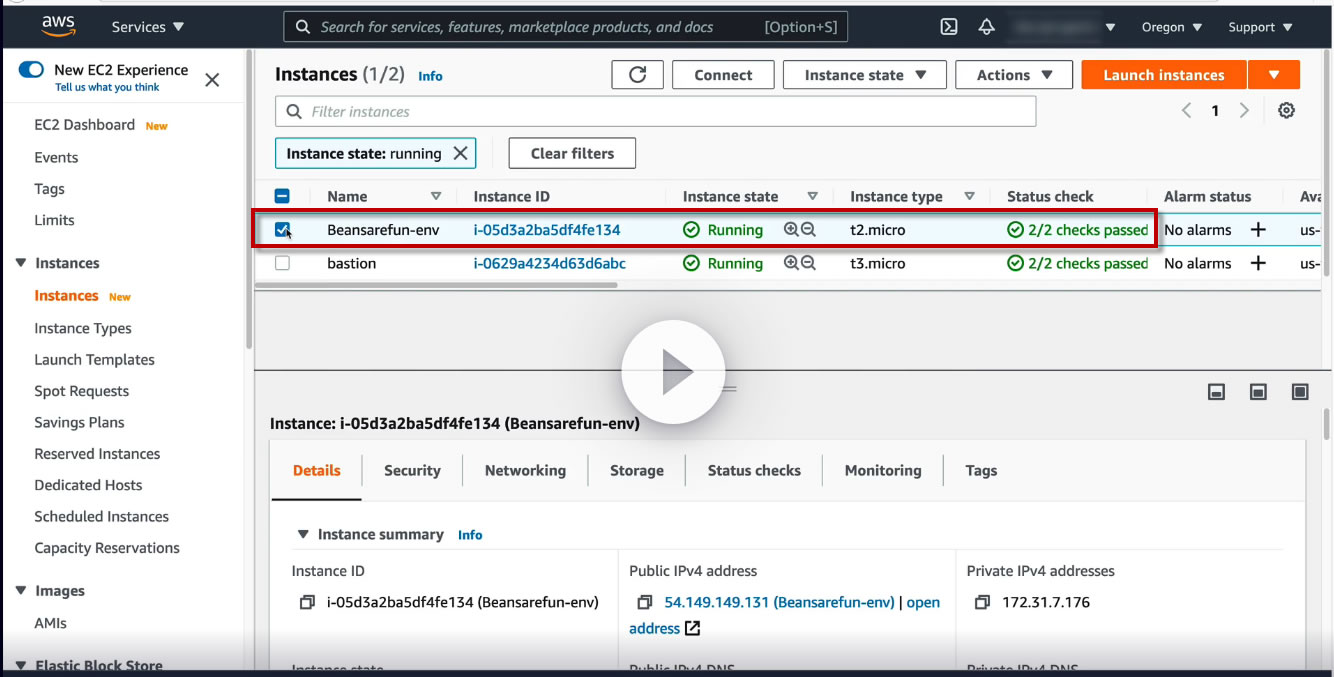Collapse the Instances sidebar section

[21, 263]
